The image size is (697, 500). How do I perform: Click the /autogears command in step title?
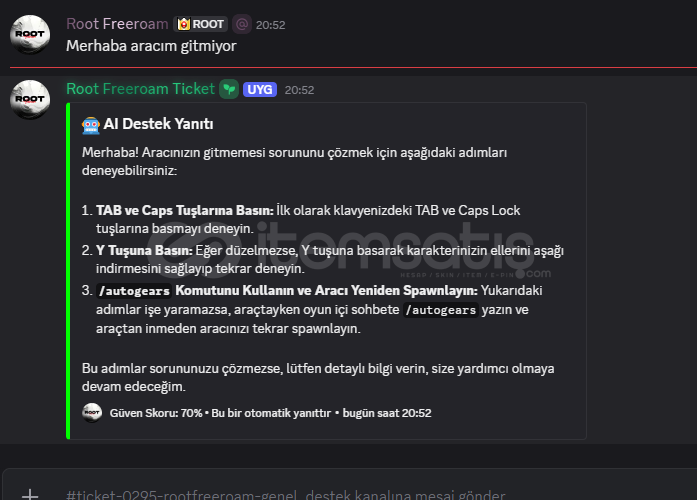tap(134, 291)
